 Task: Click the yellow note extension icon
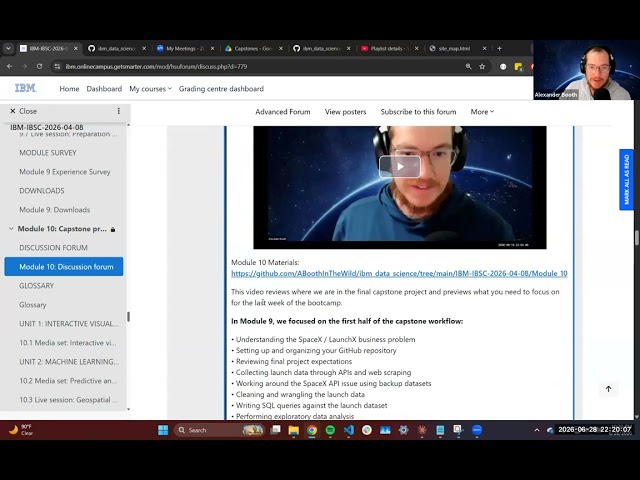point(518,67)
